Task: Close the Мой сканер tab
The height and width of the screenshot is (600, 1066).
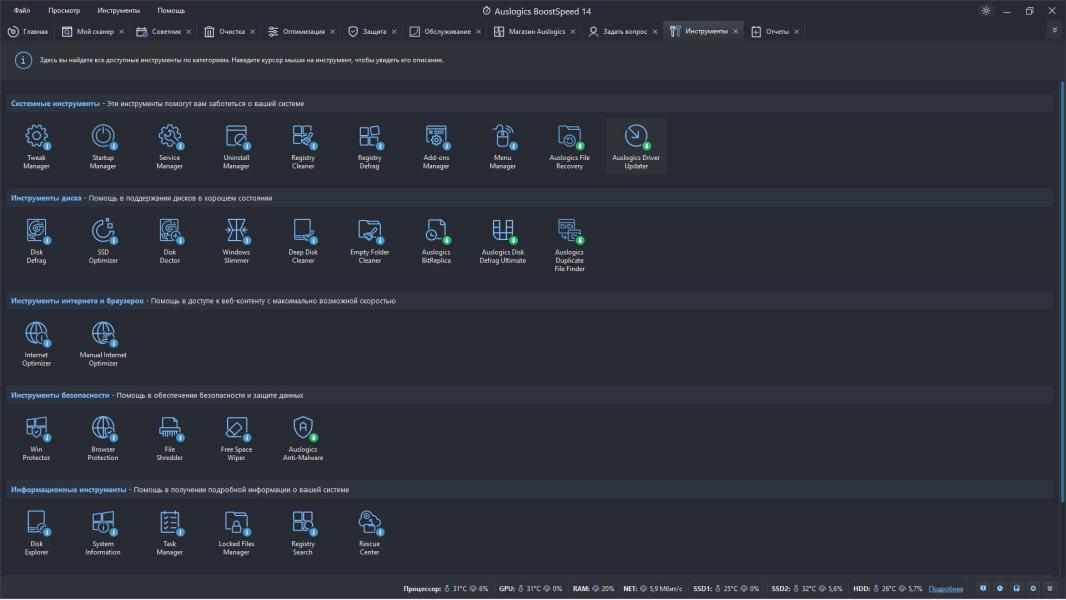Action: pos(122,32)
